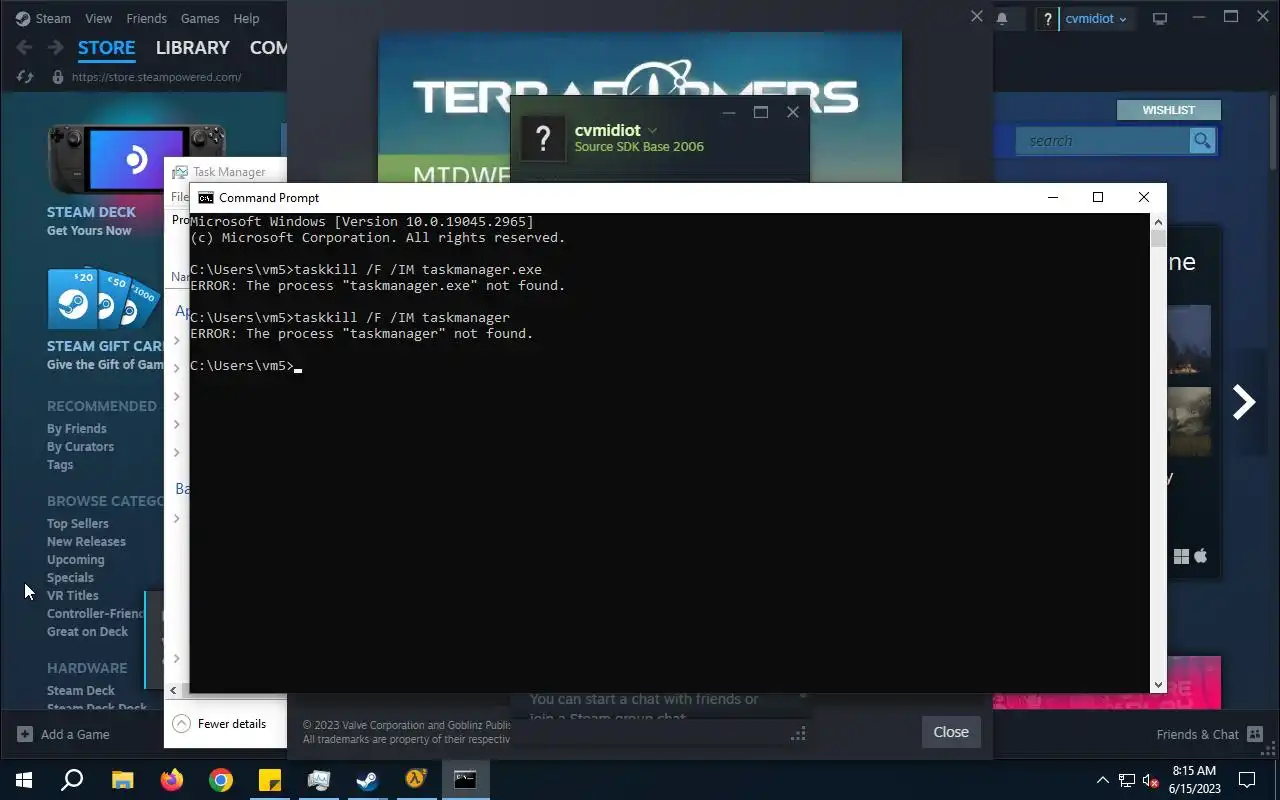Screen dimensions: 1280x800
Task: Open the VR Titles link
Action: (x=73, y=595)
